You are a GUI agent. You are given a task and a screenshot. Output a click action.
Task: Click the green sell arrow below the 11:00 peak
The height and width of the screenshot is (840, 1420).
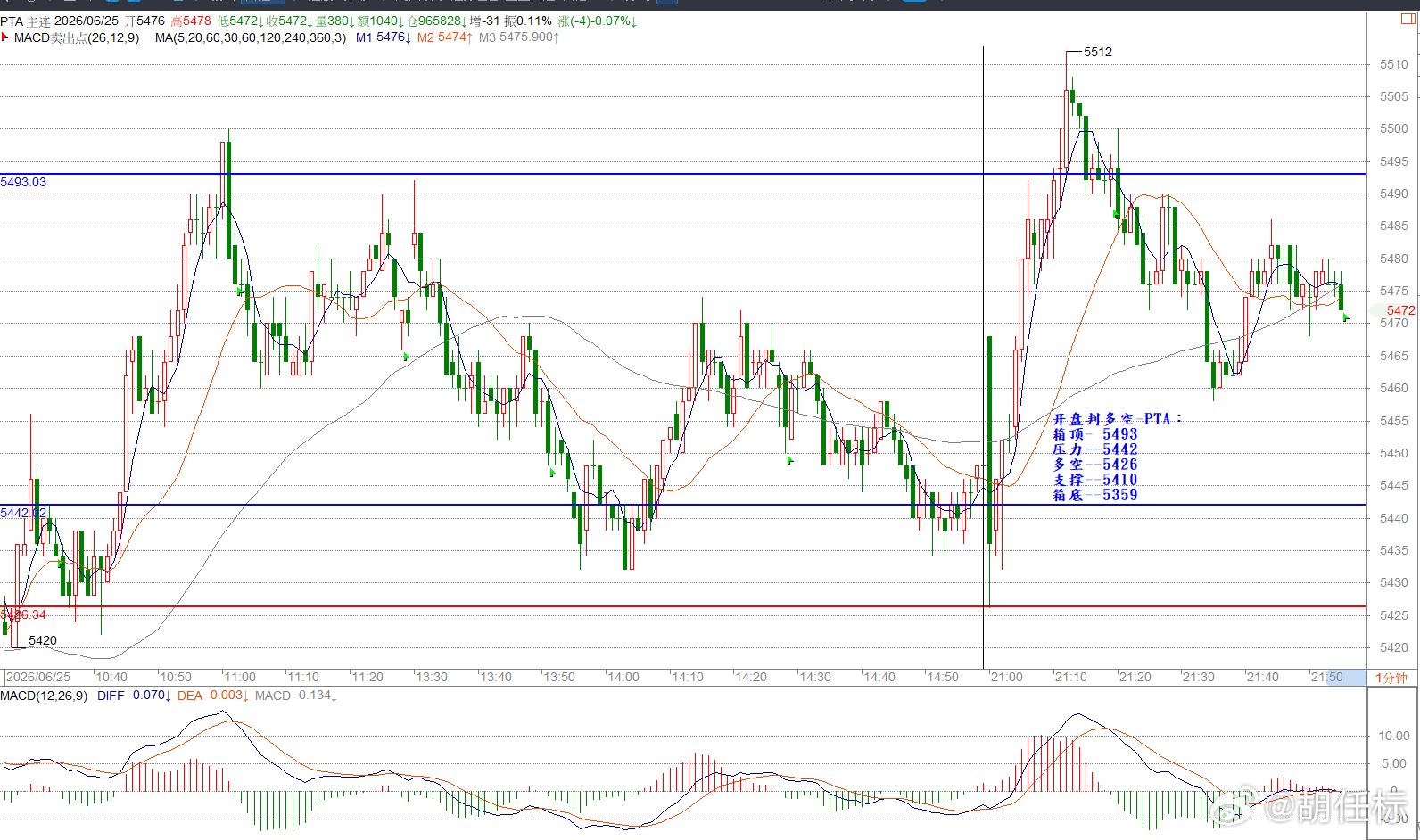pyautogui.click(x=240, y=291)
